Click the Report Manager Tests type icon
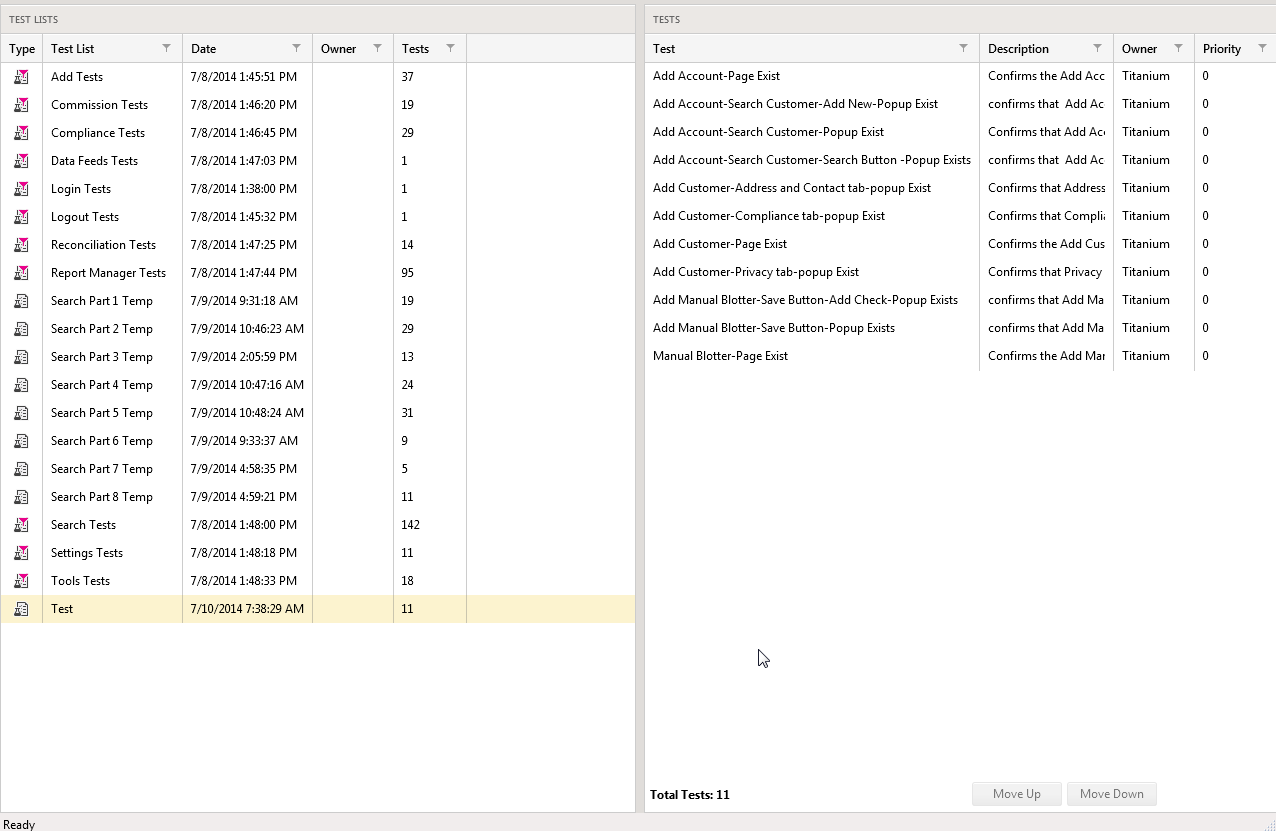This screenshot has height=831, width=1276. click(x=21, y=273)
